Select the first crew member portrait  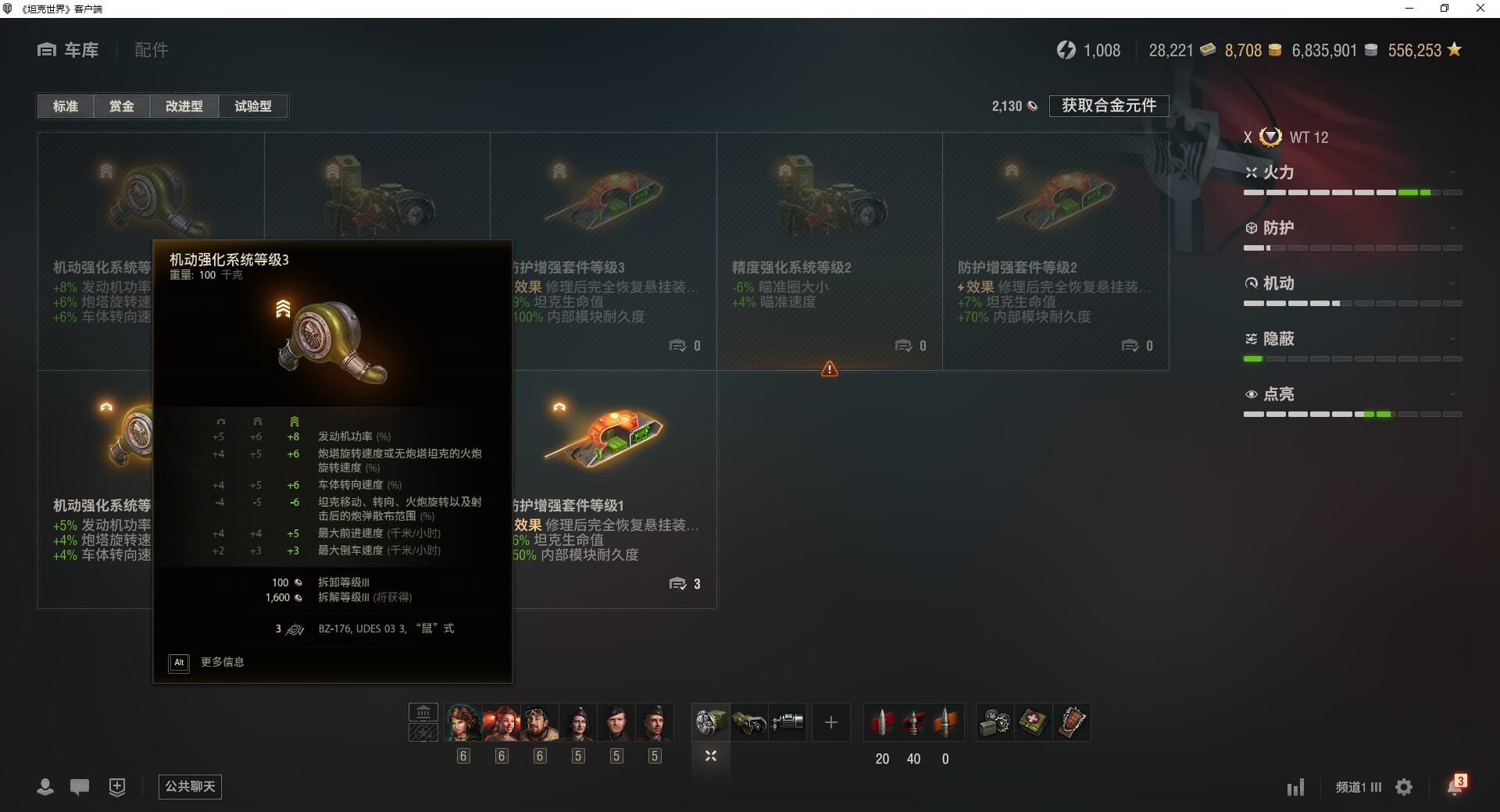[x=462, y=722]
